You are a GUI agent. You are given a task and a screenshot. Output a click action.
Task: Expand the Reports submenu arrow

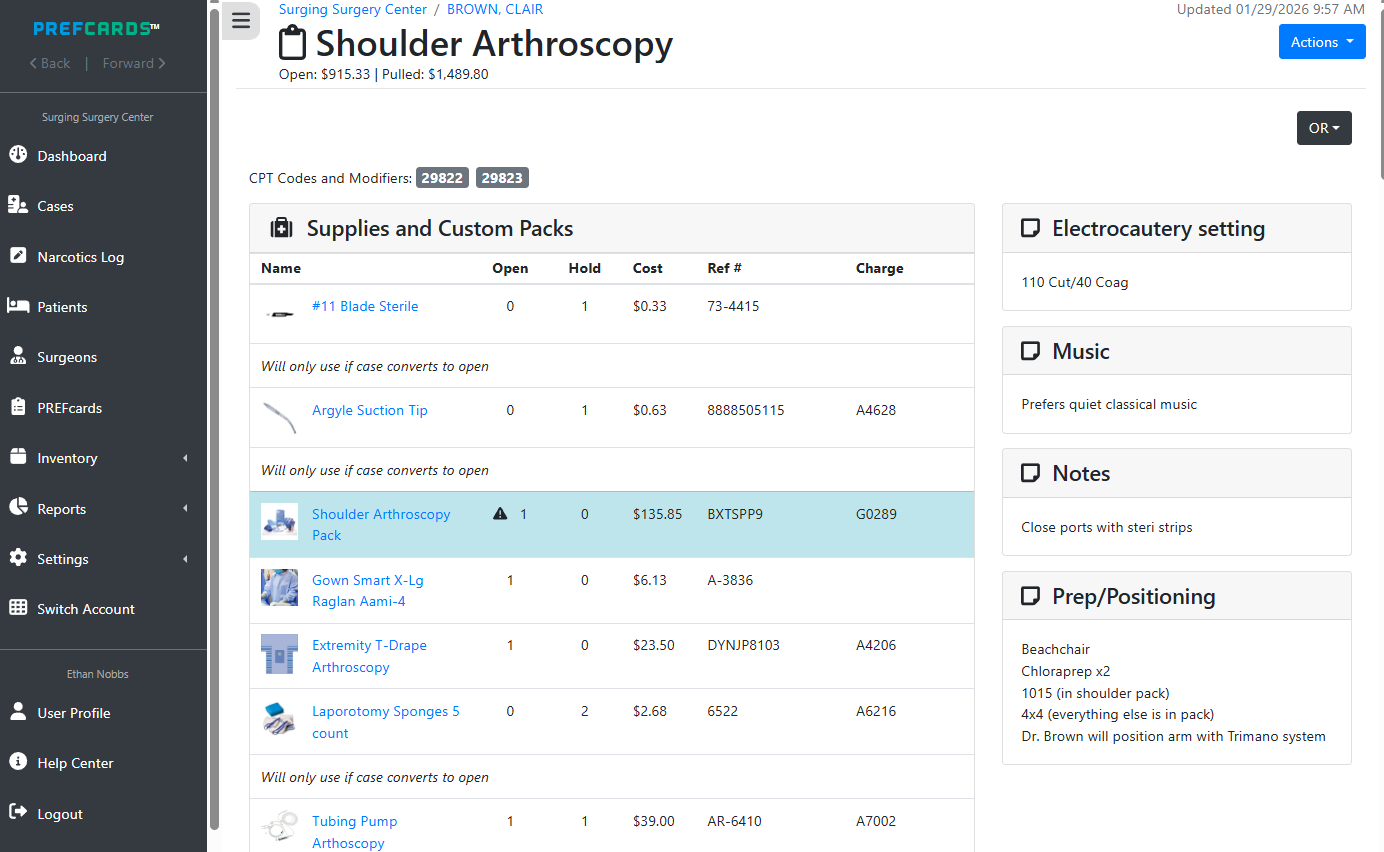pyautogui.click(x=186, y=508)
